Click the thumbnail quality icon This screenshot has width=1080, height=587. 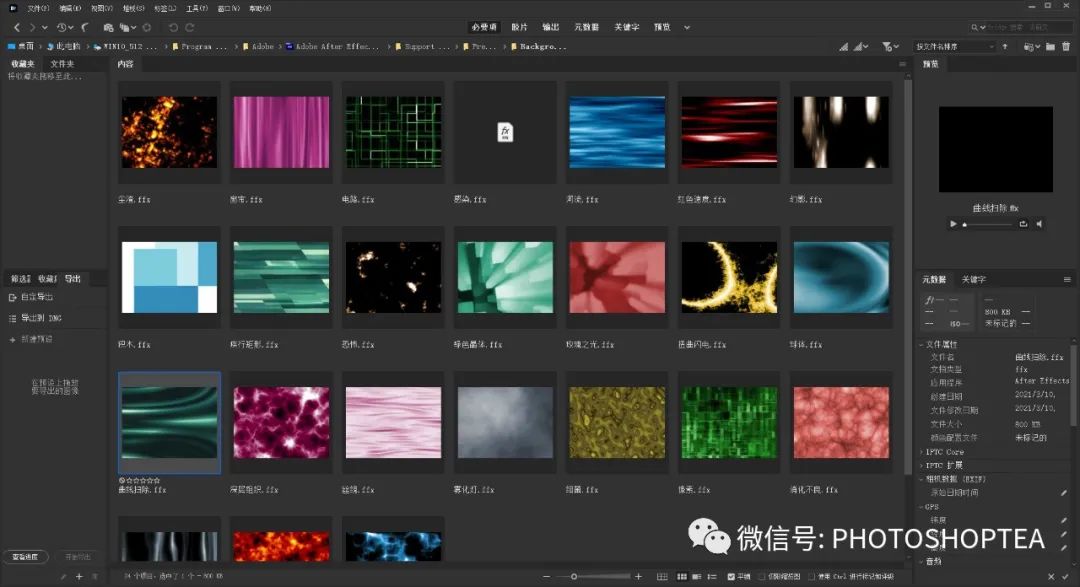click(x=844, y=47)
